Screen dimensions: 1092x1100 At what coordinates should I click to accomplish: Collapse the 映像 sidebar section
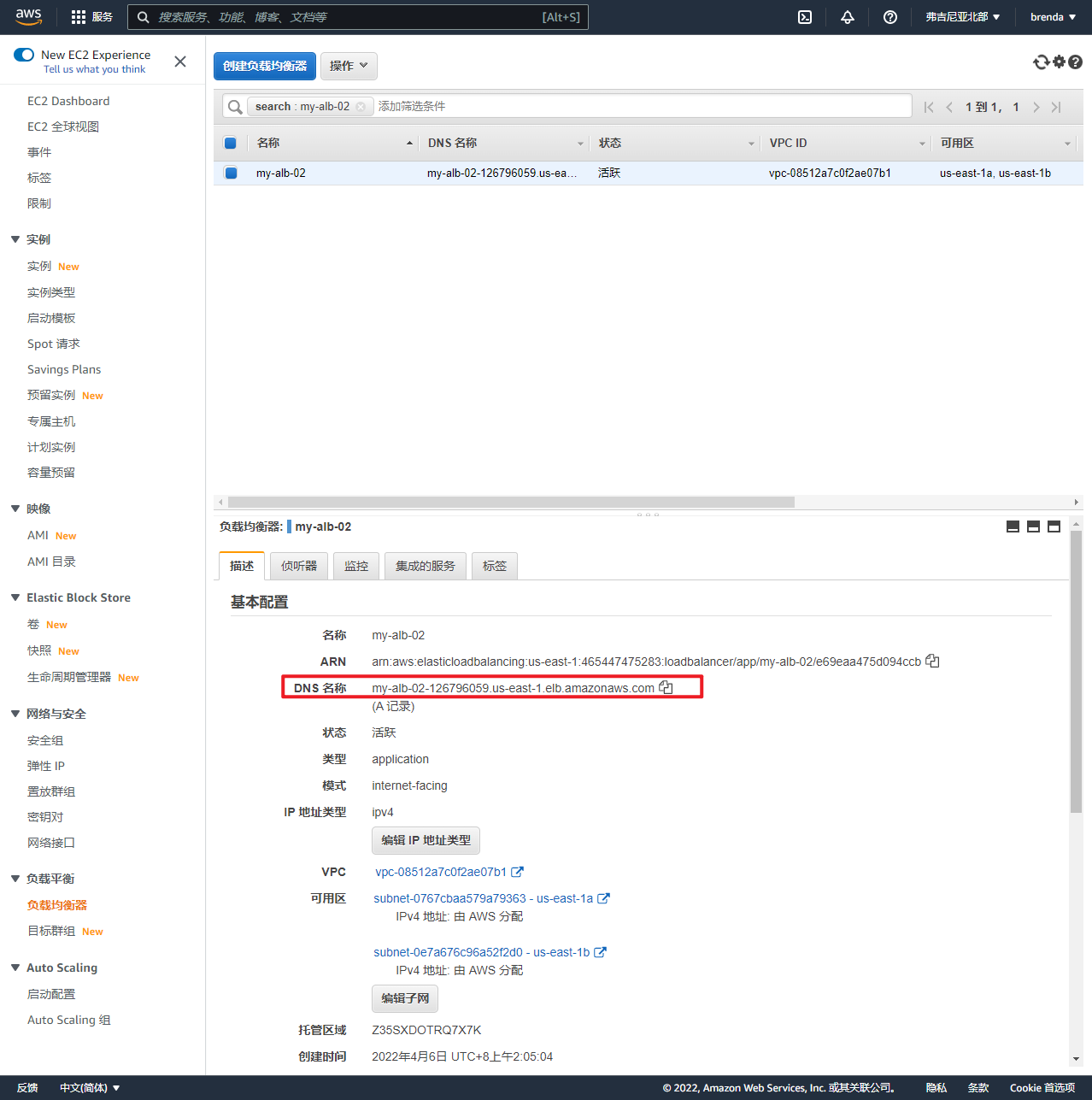[x=15, y=509]
